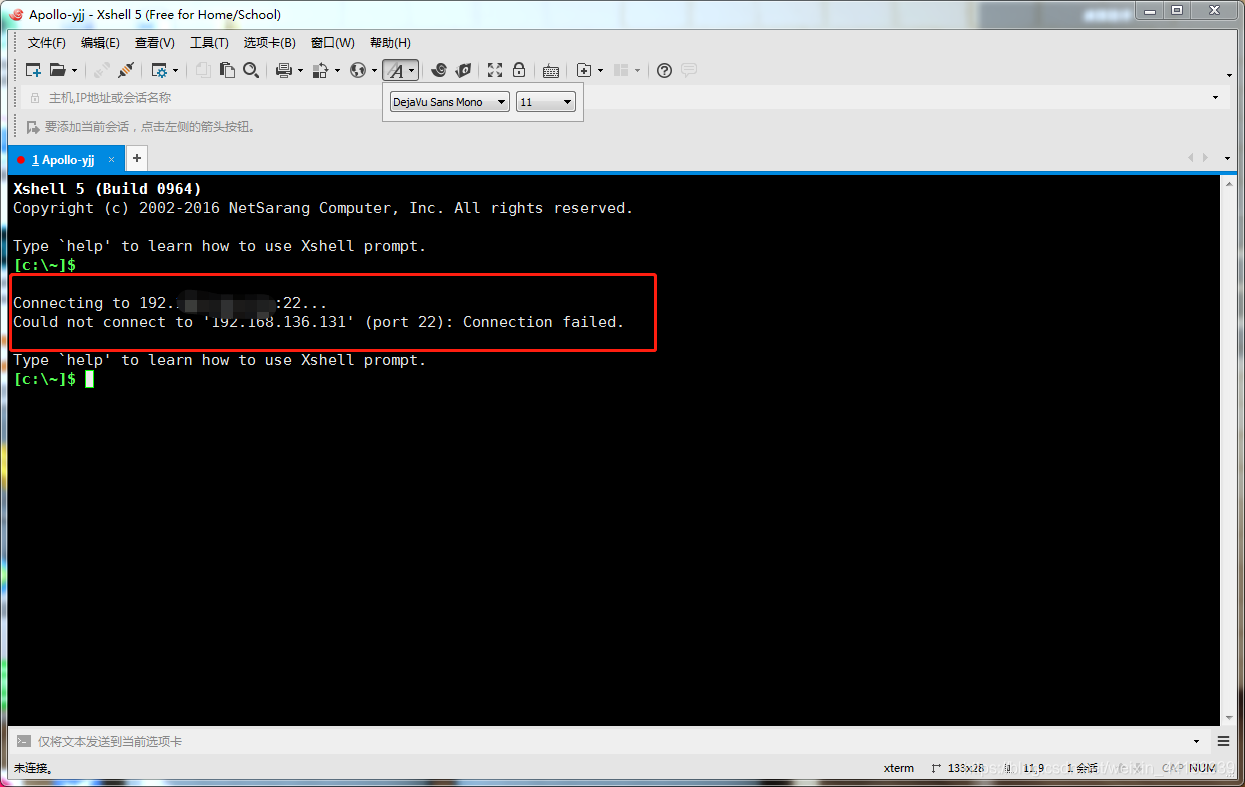
Task: Click the Font toolbar icon
Action: coord(396,71)
